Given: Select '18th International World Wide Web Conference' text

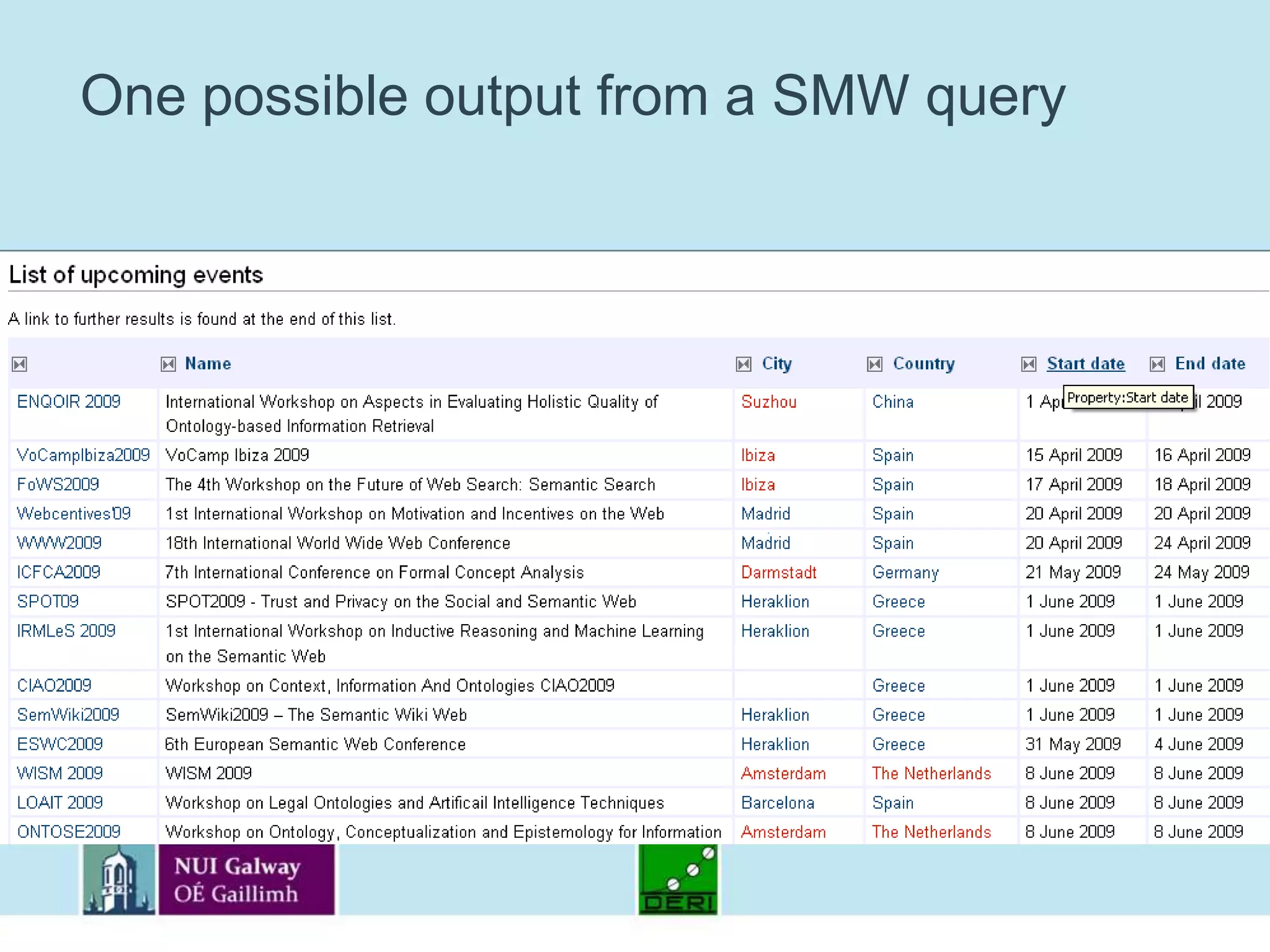Looking at the screenshot, I should pyautogui.click(x=338, y=543).
